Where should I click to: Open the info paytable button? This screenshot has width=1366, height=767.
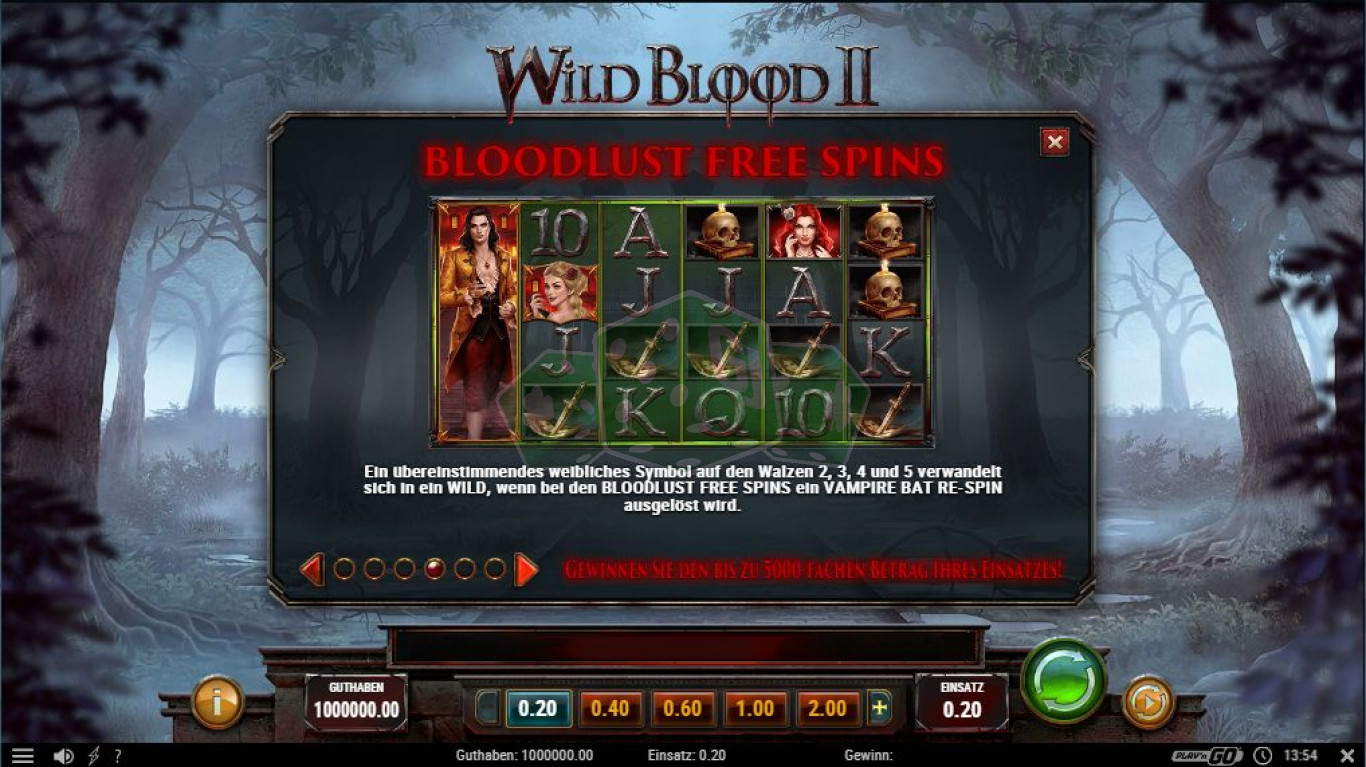click(x=217, y=702)
